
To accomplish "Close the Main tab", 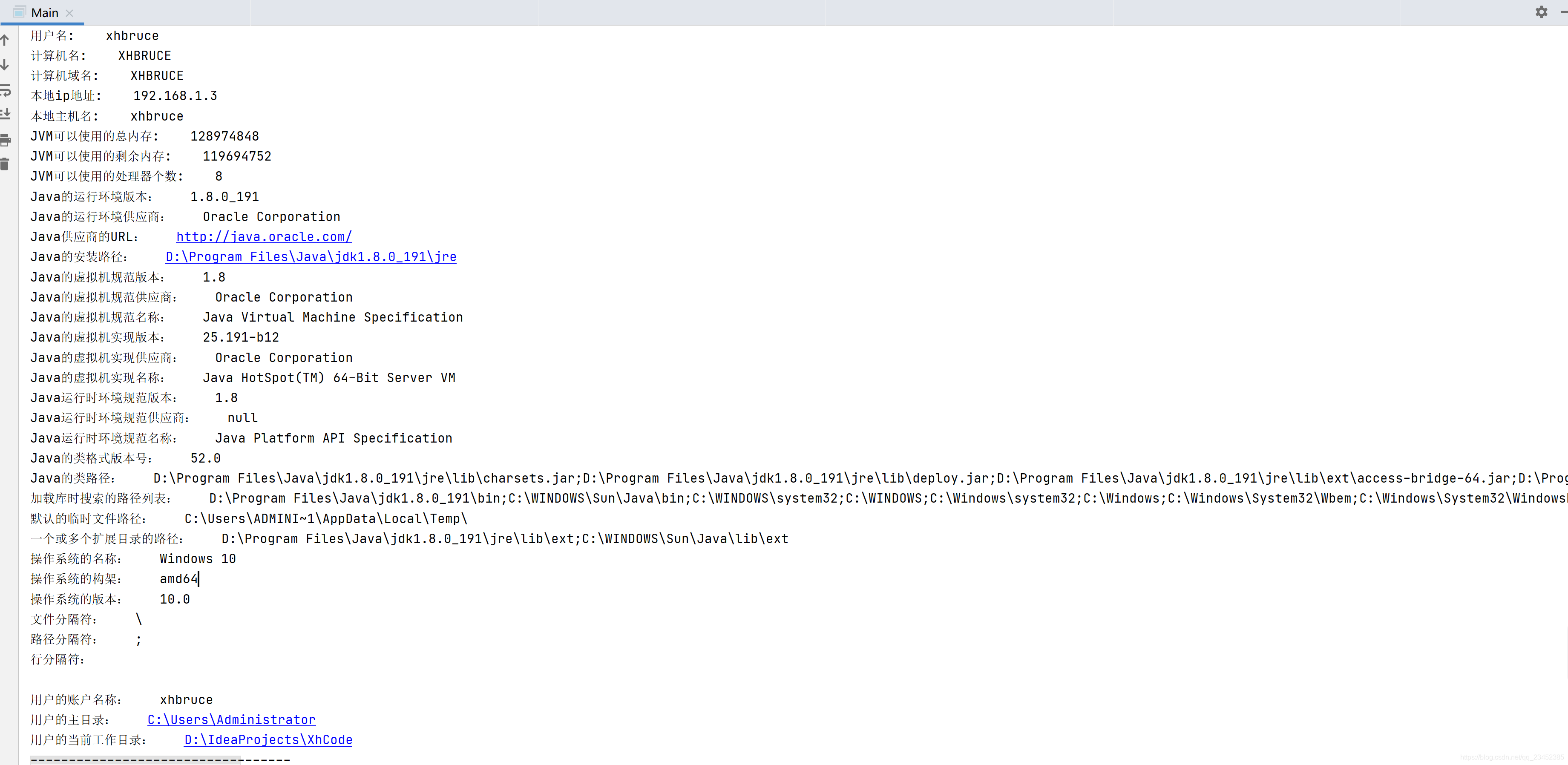I will pos(69,13).
